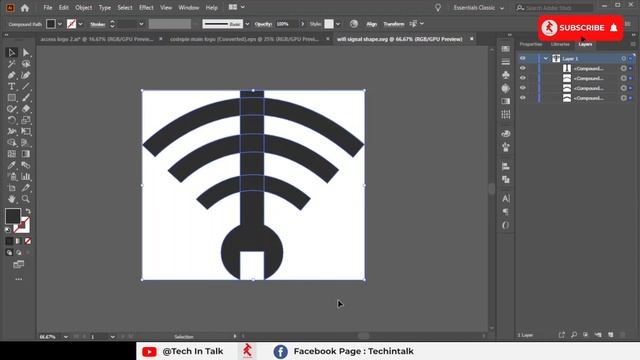Open stroke weight dropdown

pos(141,24)
